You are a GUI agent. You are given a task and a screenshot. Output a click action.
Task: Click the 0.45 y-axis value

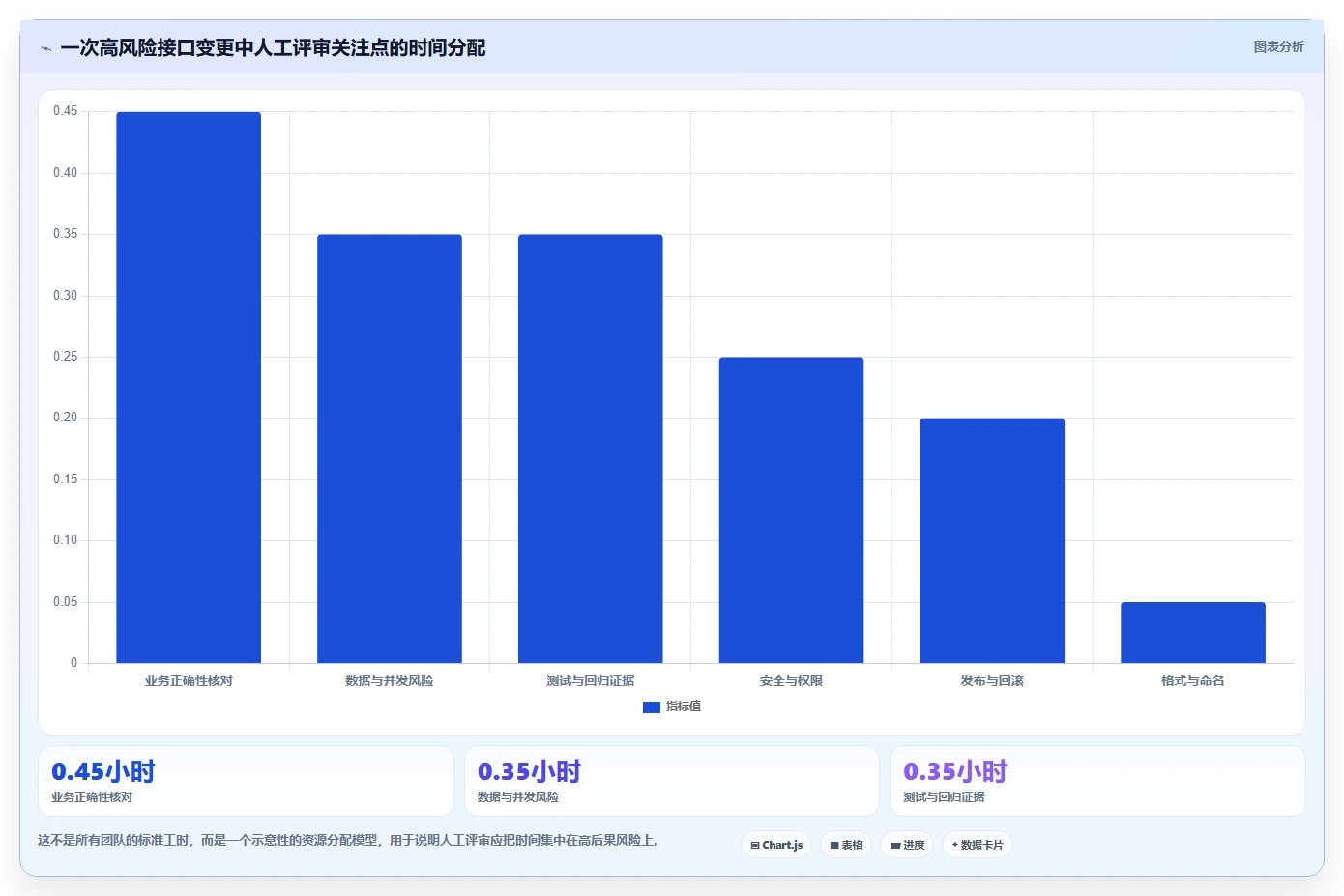point(65,111)
